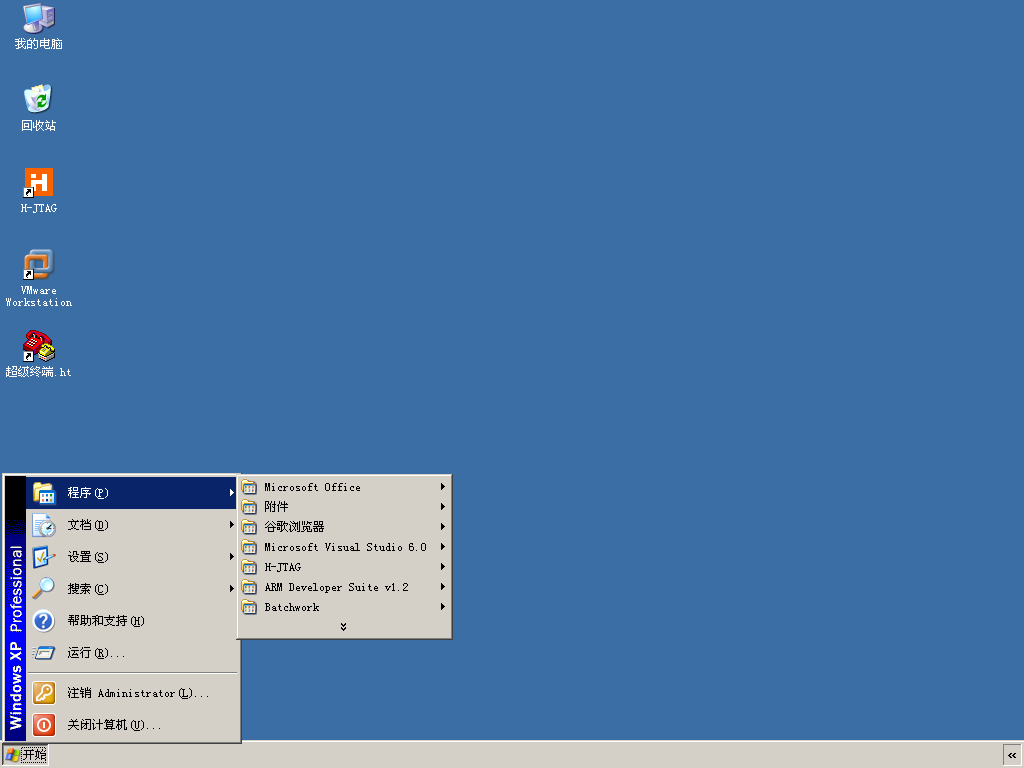Choose 注销 Administrator(L)... entry
Screen dimensions: 1024x768
coord(132,693)
